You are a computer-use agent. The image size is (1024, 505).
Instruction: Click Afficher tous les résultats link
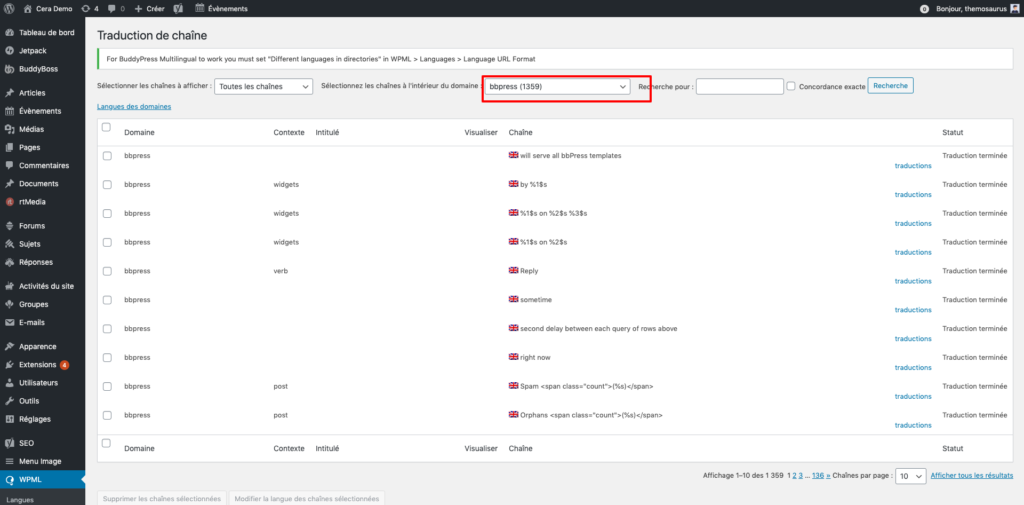pyautogui.click(x=972, y=476)
